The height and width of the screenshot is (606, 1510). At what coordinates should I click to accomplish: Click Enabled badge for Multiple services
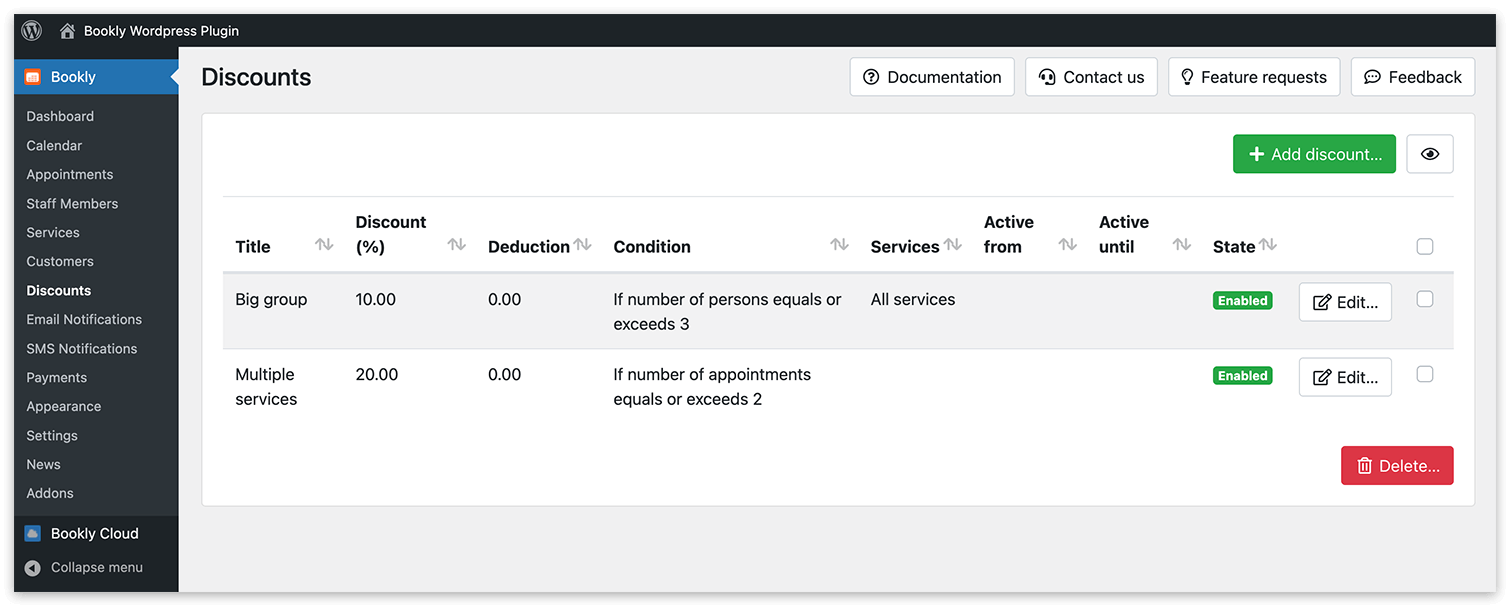point(1243,376)
